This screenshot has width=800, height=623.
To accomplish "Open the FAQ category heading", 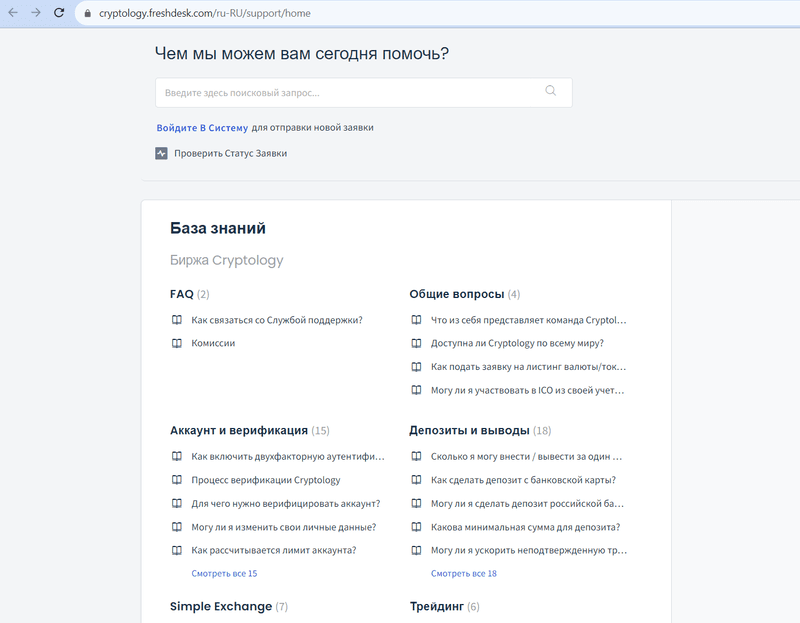I will (182, 294).
